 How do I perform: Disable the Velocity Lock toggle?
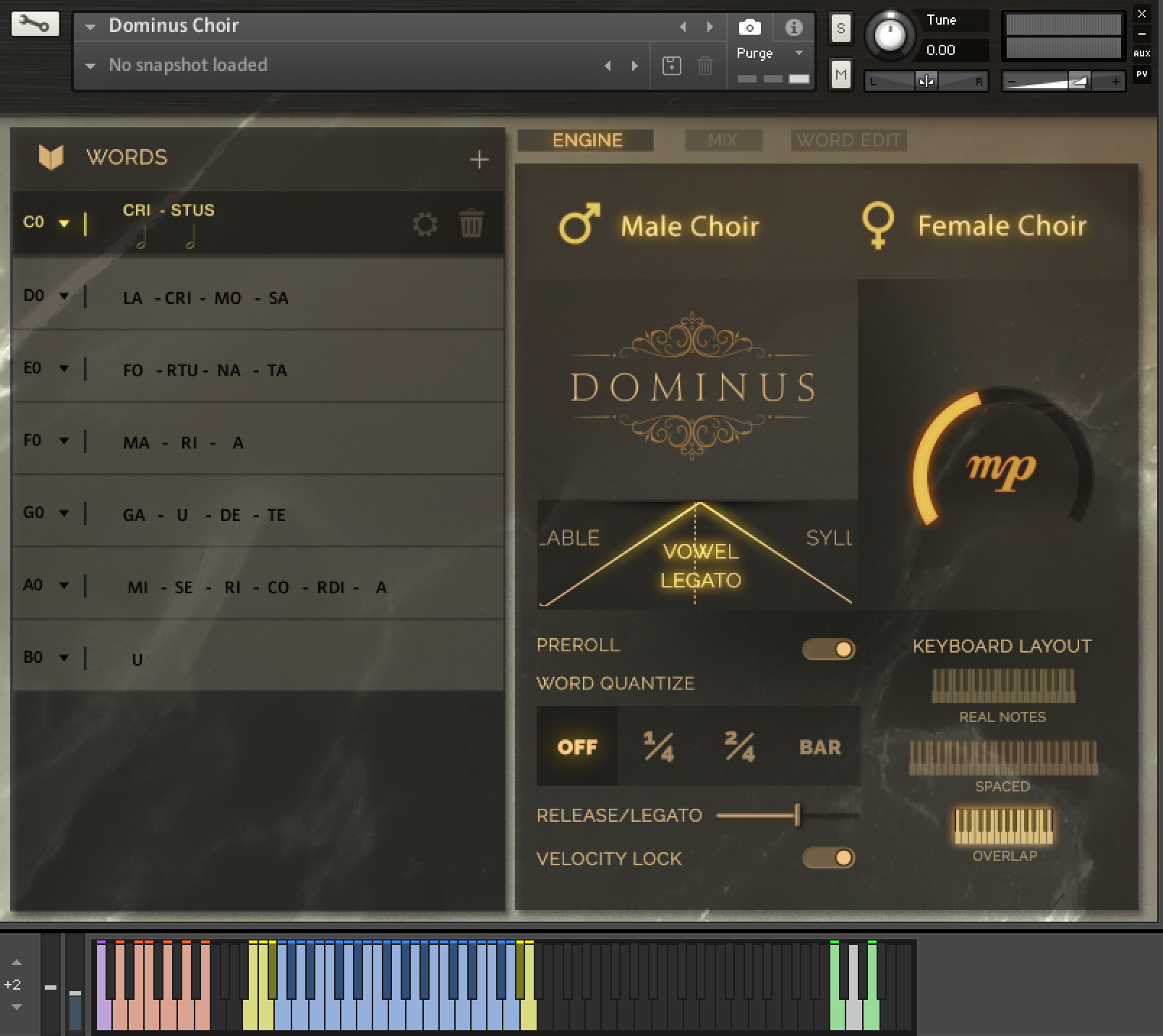click(830, 858)
